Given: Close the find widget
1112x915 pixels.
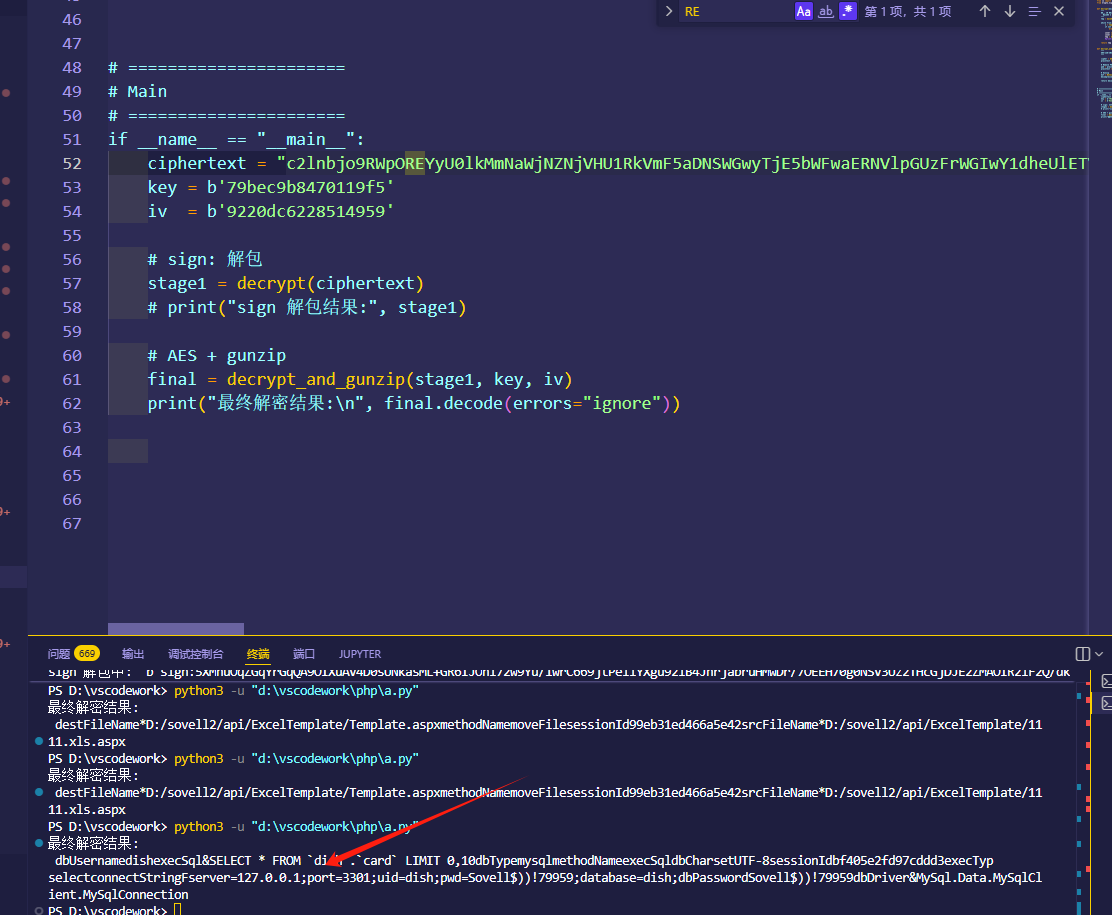Looking at the screenshot, I should coord(1060,11).
